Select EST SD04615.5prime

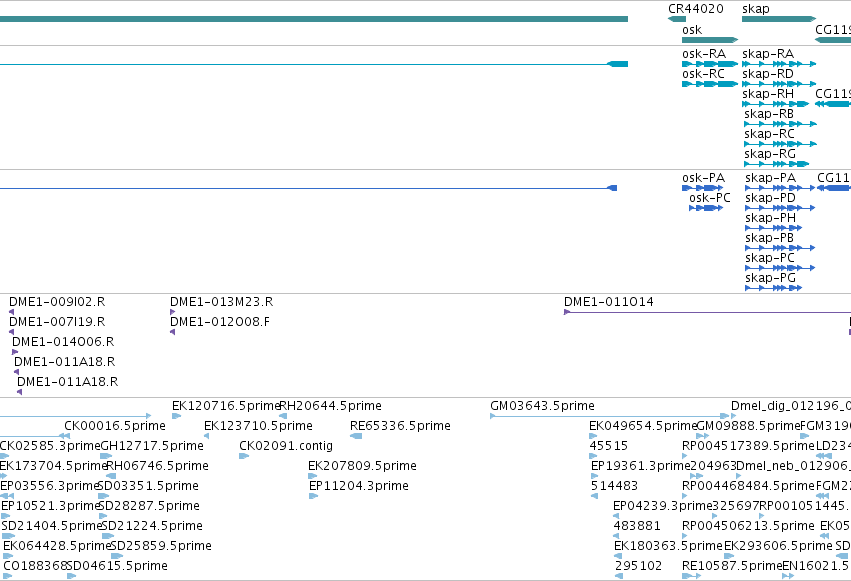pyautogui.click(x=71, y=576)
